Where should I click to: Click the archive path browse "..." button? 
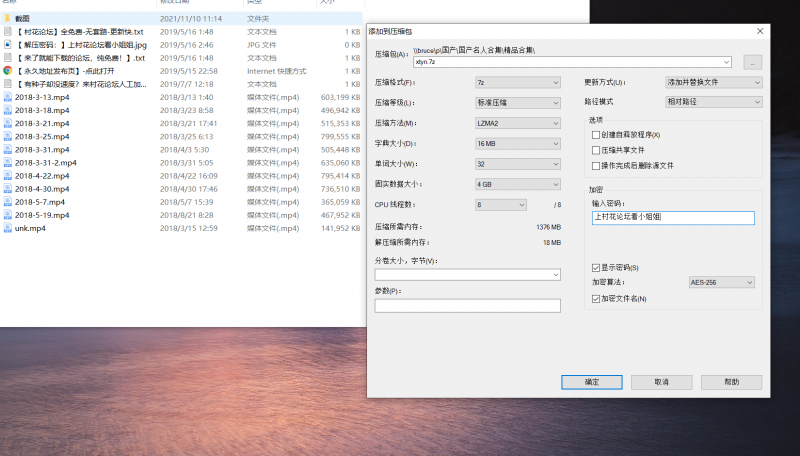(752, 62)
